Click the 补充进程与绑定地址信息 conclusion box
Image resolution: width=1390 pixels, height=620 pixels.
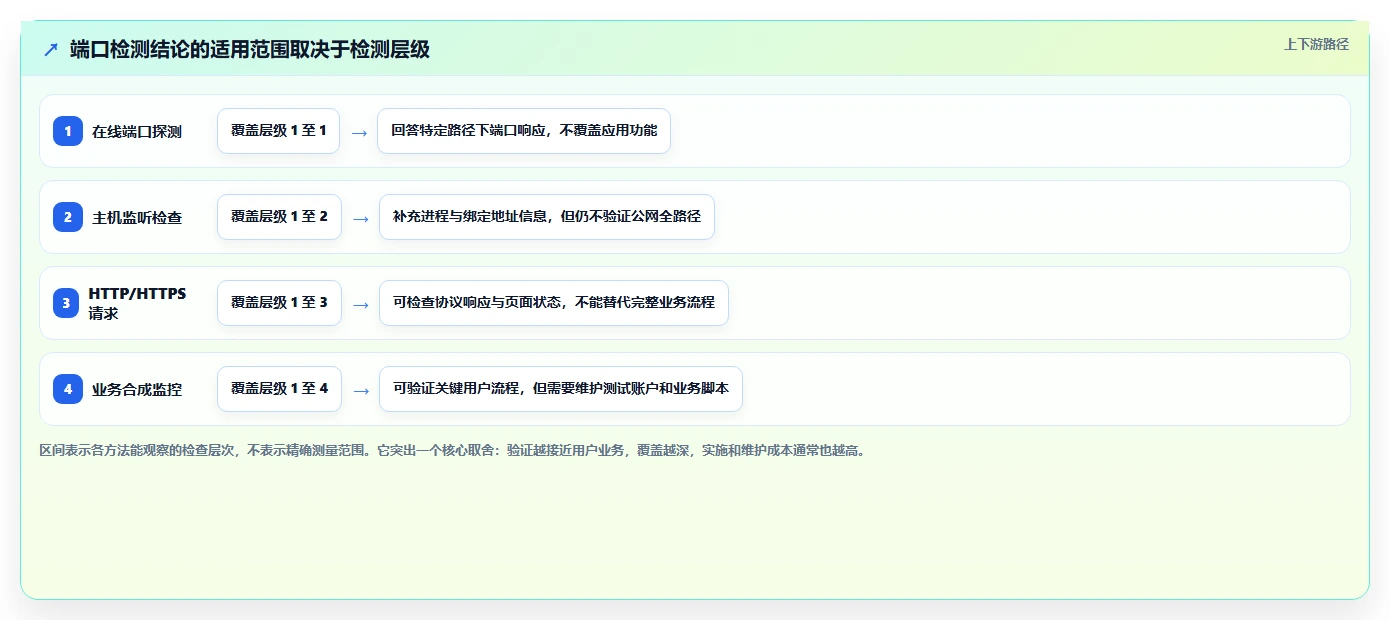(x=546, y=217)
